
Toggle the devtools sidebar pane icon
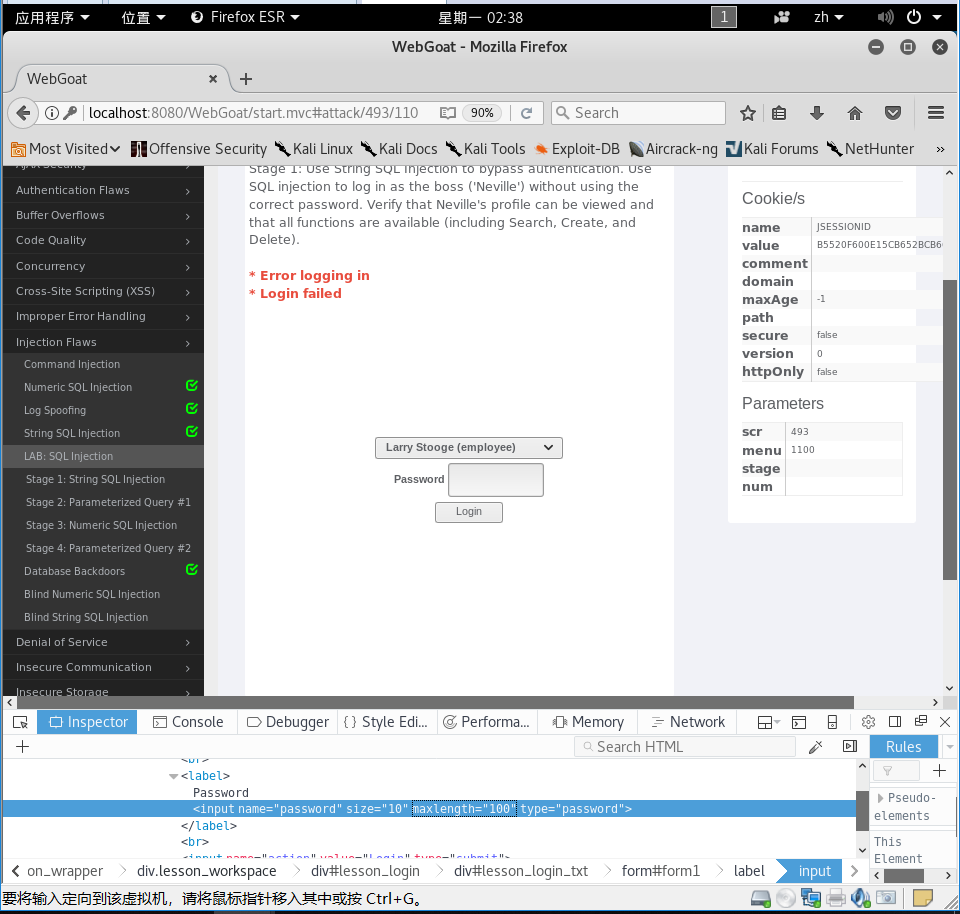(x=850, y=746)
